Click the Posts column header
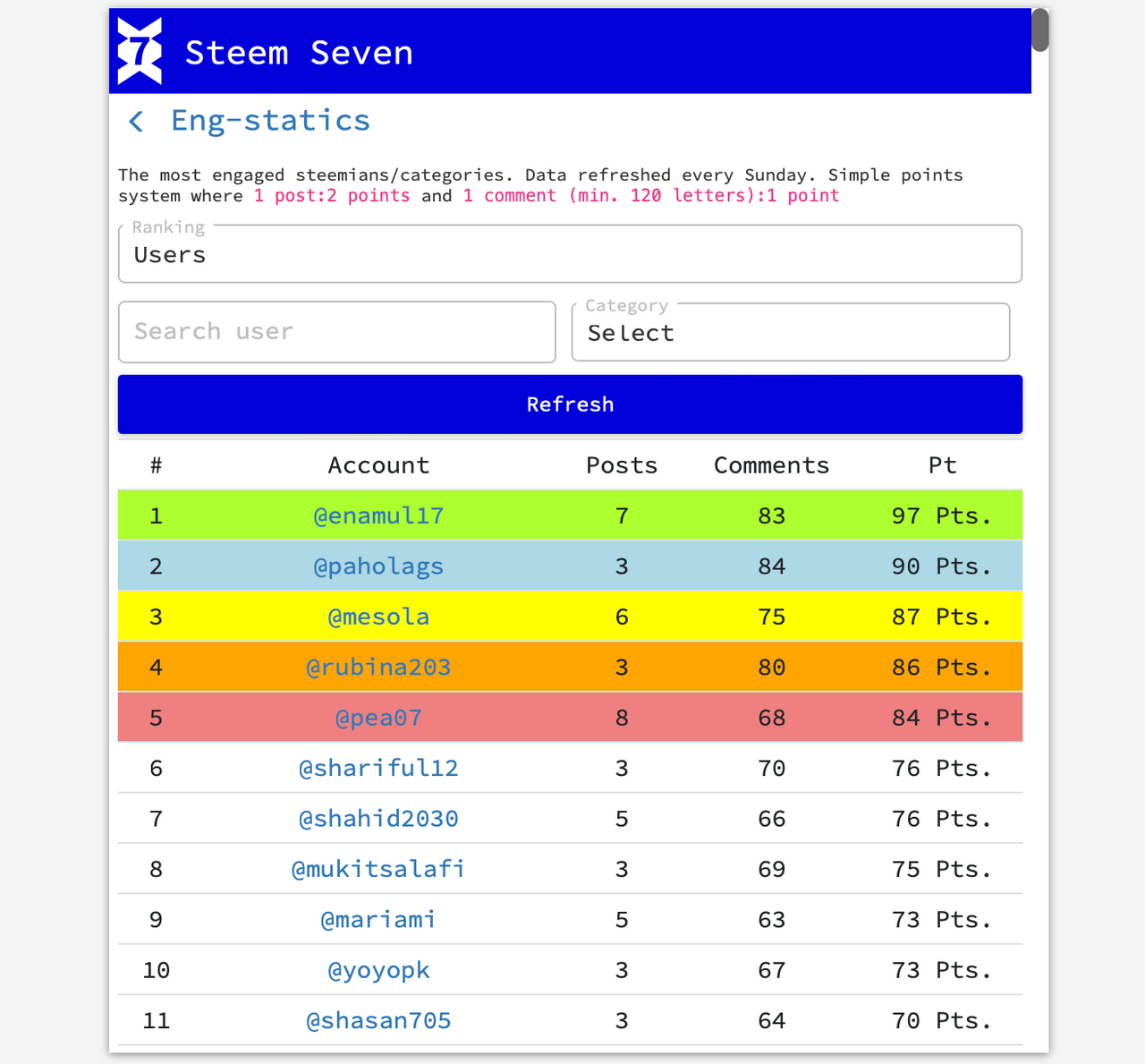 point(622,465)
